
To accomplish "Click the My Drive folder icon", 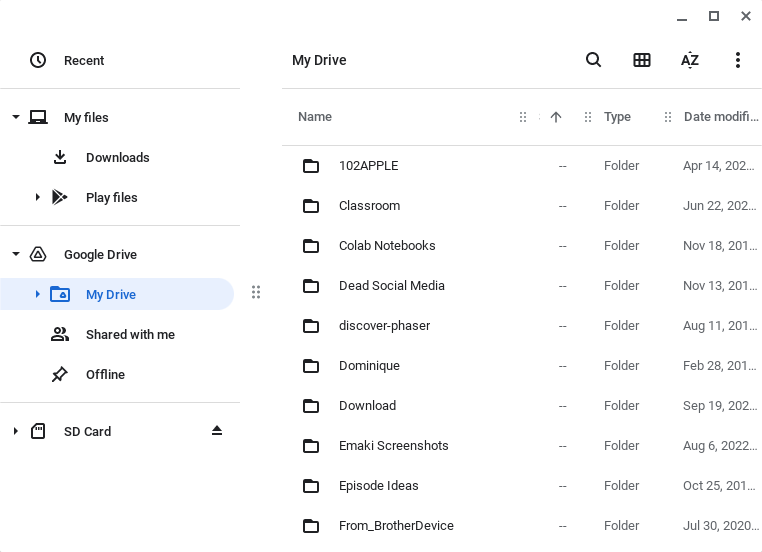I will (x=60, y=294).
